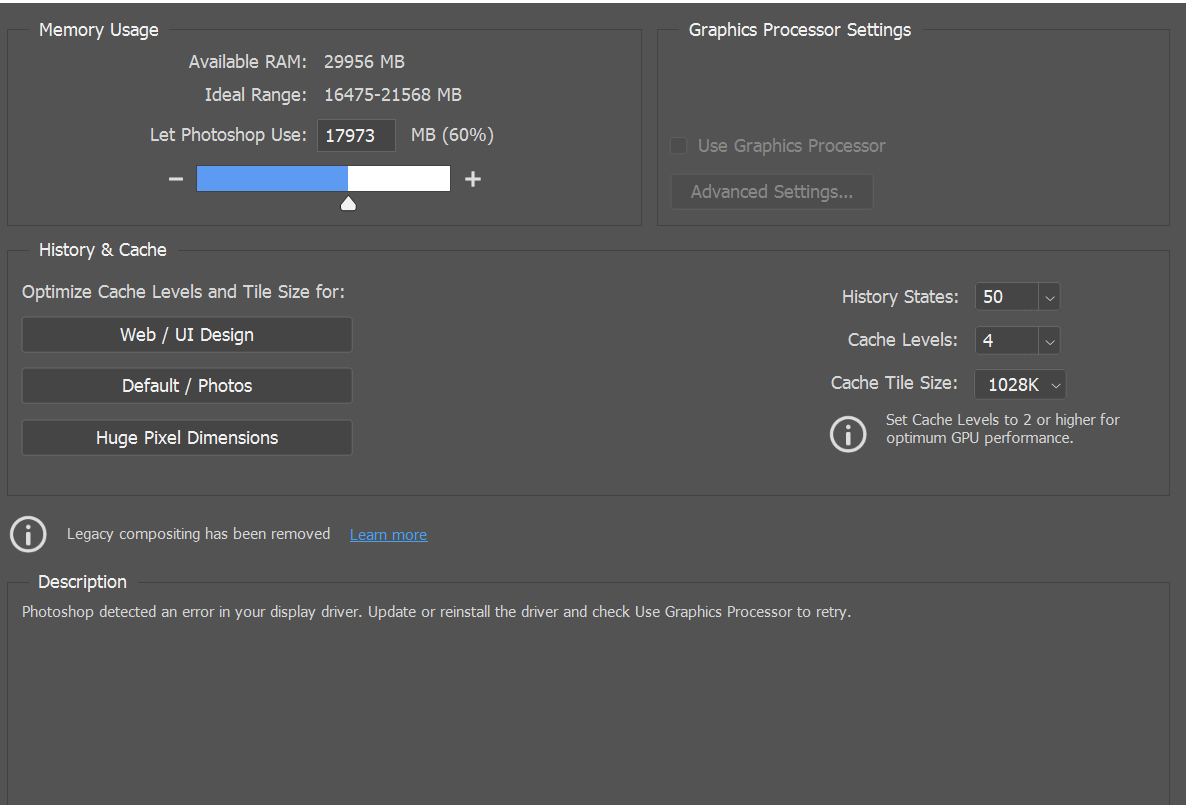Choose the Huge Pixel Dimensions preset
This screenshot has height=805, width=1186.
tap(187, 437)
